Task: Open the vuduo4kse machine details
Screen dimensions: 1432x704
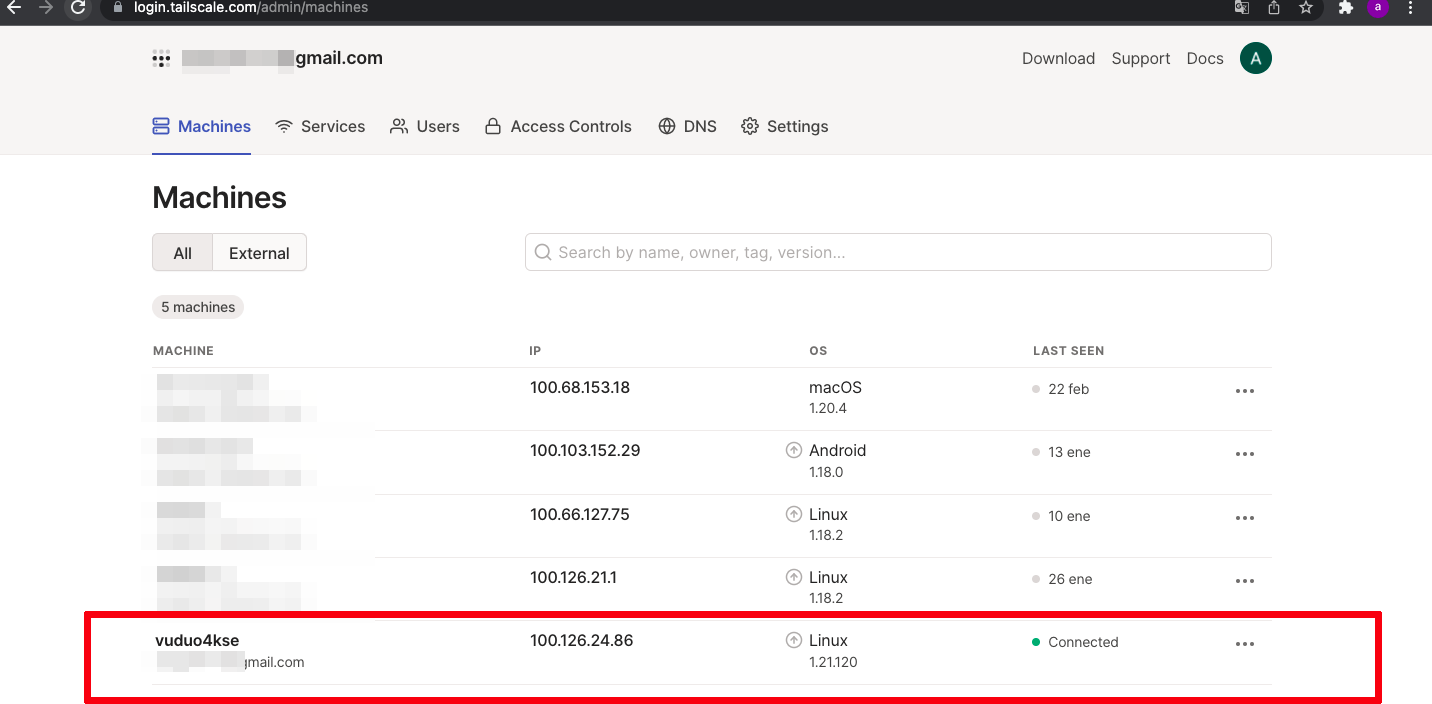Action: click(x=197, y=641)
